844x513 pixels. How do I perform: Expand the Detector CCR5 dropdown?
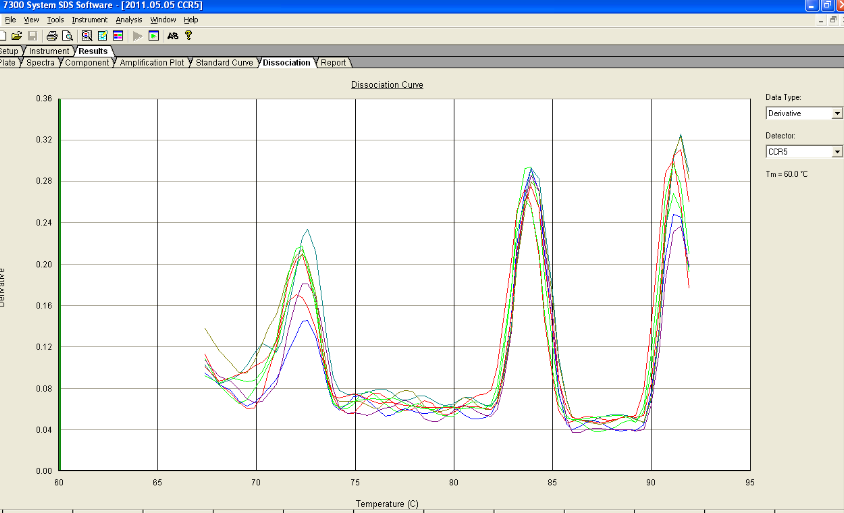pyautogui.click(x=836, y=152)
